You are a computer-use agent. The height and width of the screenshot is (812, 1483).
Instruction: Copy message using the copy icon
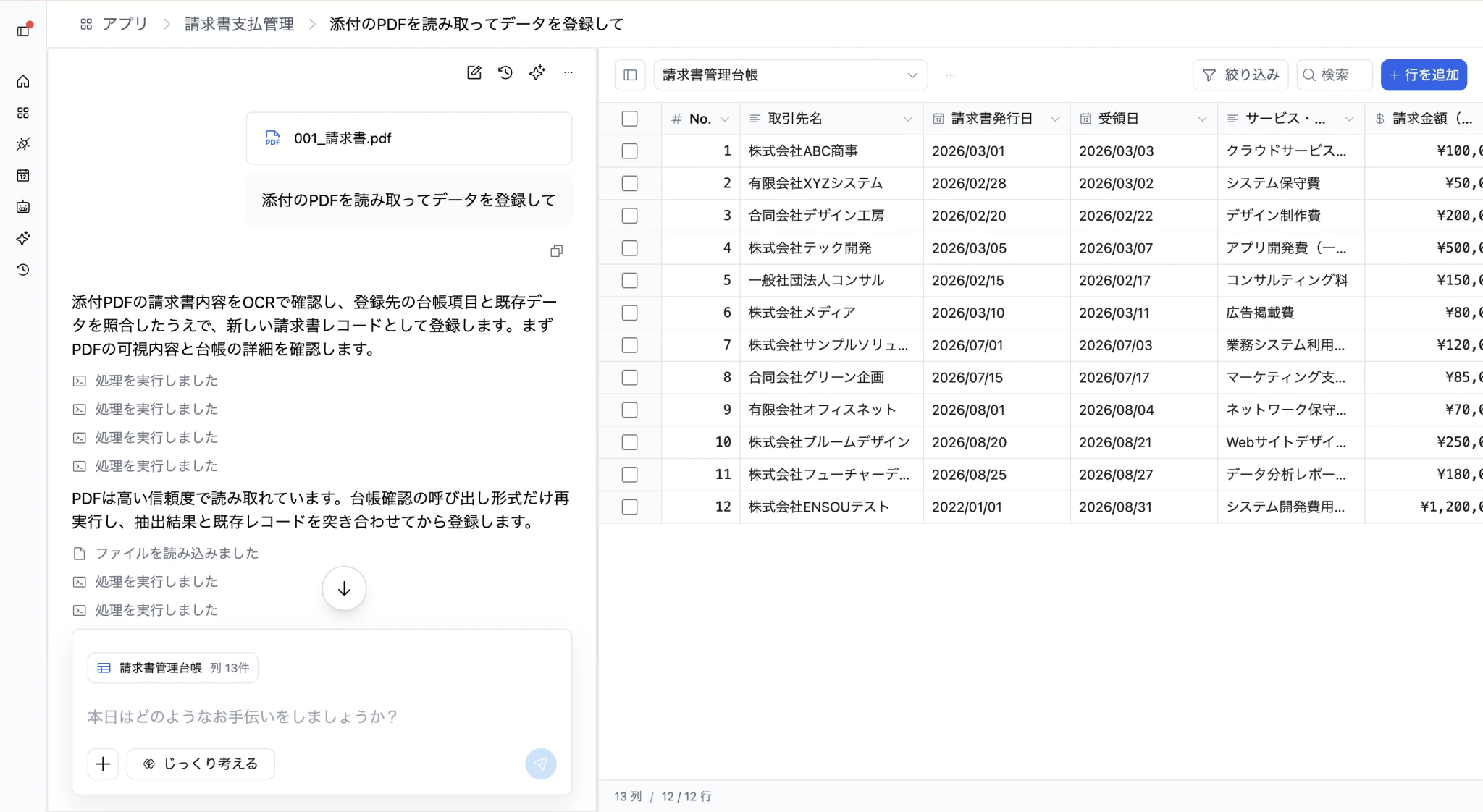point(556,251)
